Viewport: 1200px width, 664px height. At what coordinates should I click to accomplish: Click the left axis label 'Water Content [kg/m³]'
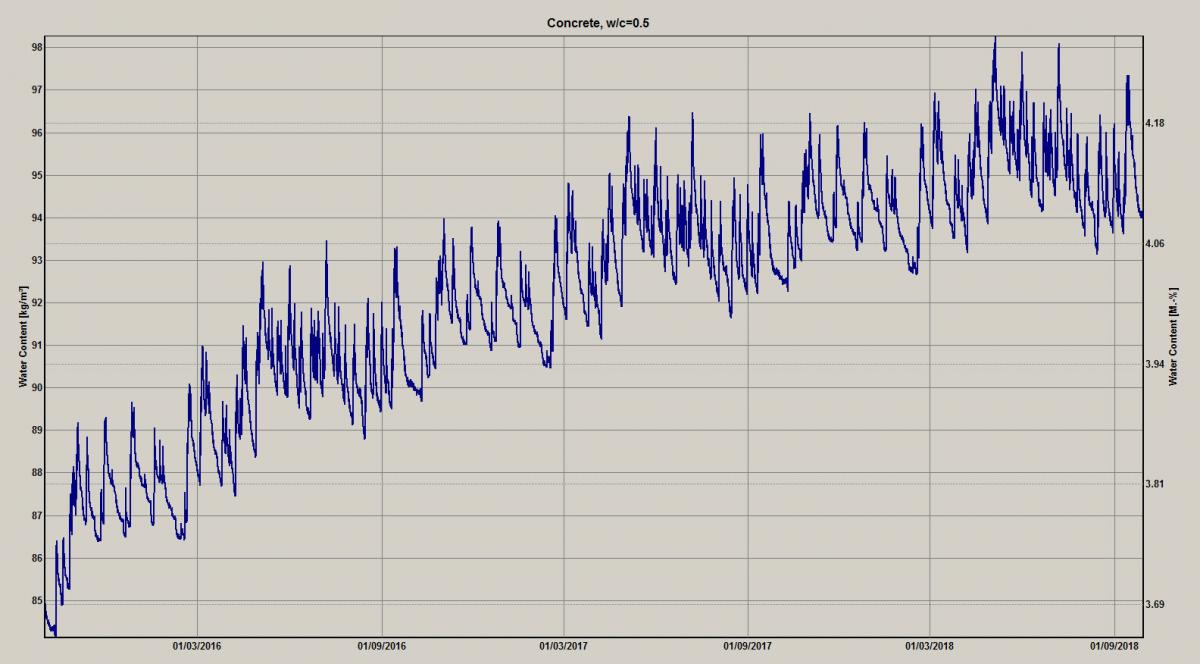[22, 337]
